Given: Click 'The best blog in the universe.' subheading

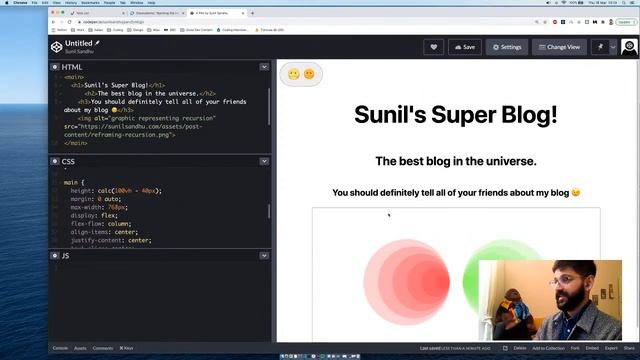Looking at the screenshot, I should pos(456,161).
